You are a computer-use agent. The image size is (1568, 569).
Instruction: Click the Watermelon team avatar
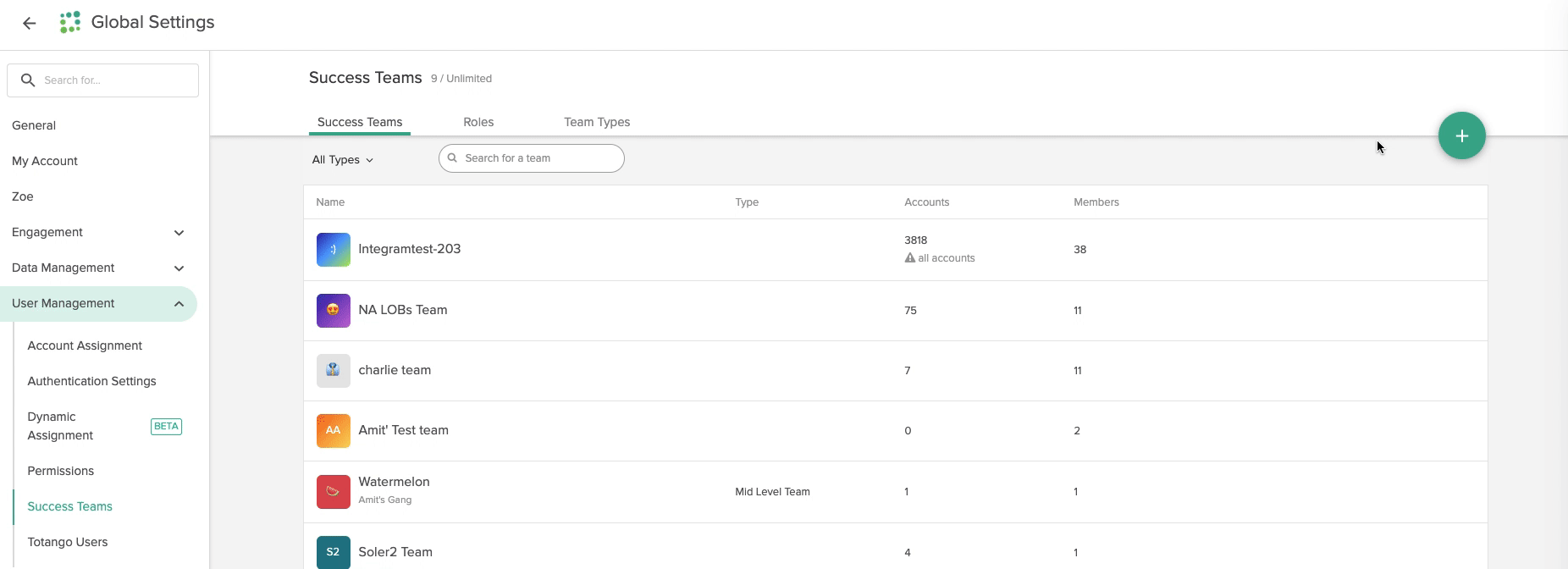(334, 492)
